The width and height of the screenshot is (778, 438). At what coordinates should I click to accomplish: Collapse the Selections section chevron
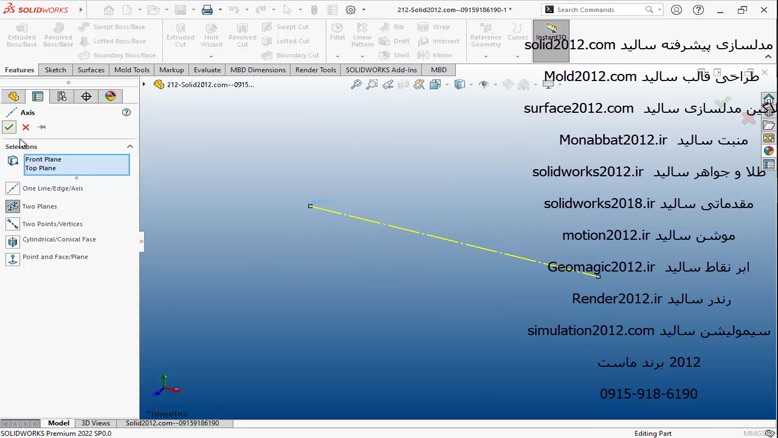pyautogui.click(x=130, y=146)
